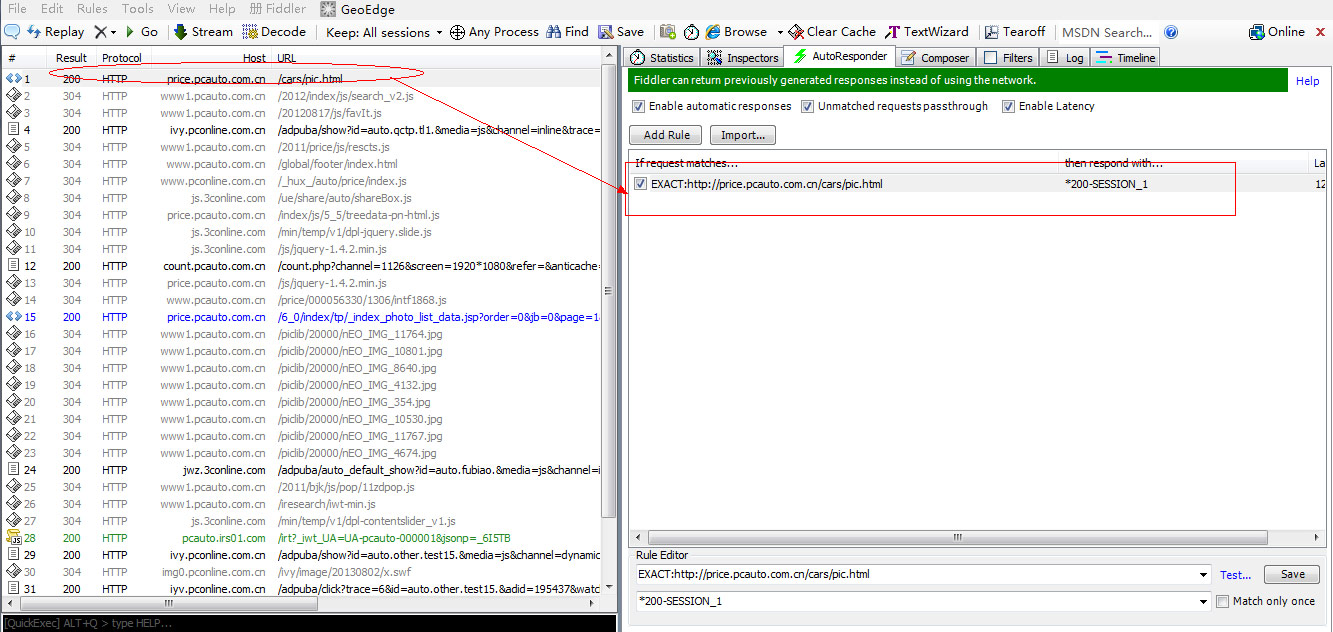This screenshot has width=1333, height=632.
Task: Toggle the Enable Latency checkbox
Action: (1008, 106)
